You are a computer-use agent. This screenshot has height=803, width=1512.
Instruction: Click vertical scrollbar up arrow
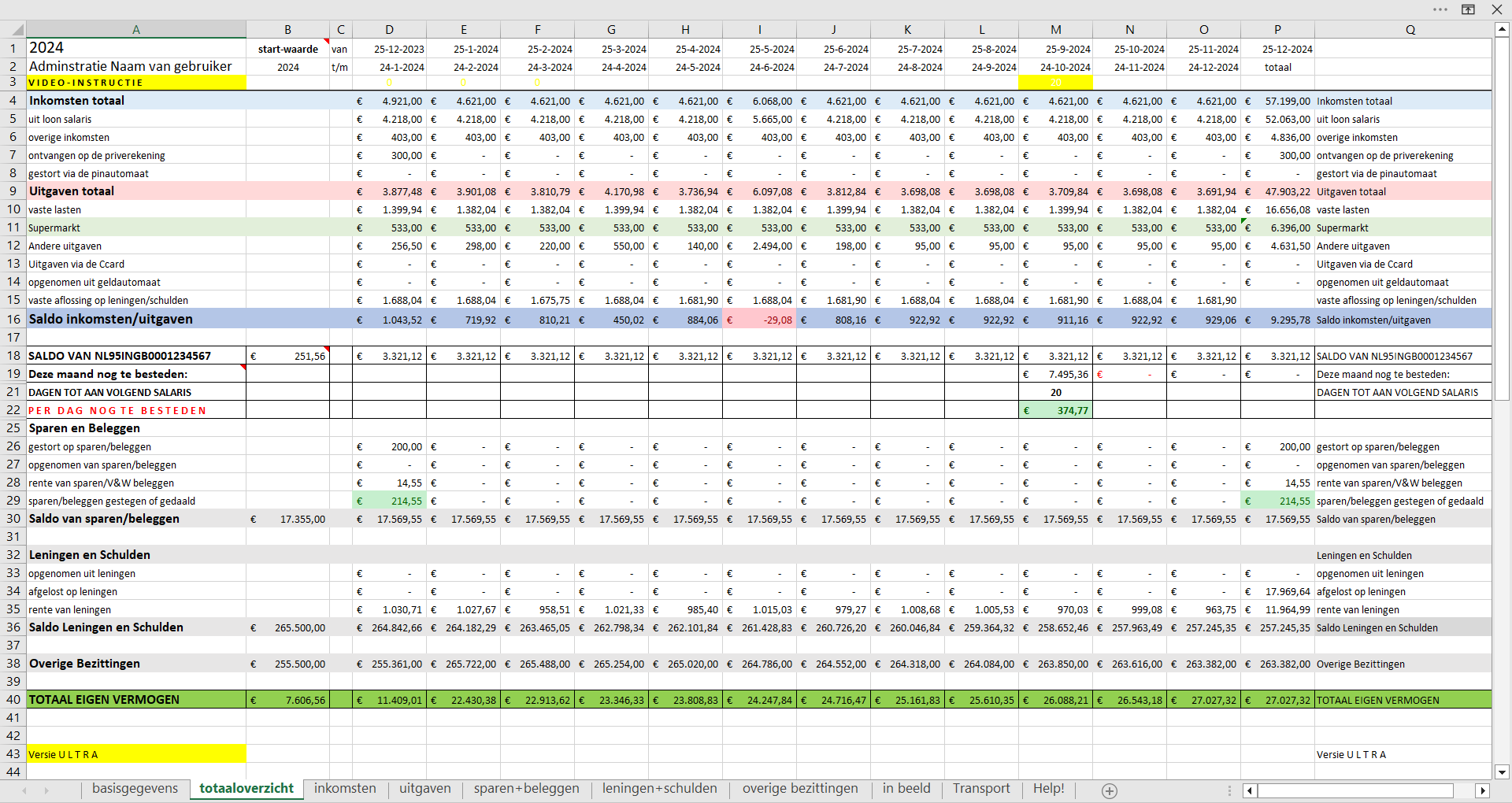(1502, 29)
